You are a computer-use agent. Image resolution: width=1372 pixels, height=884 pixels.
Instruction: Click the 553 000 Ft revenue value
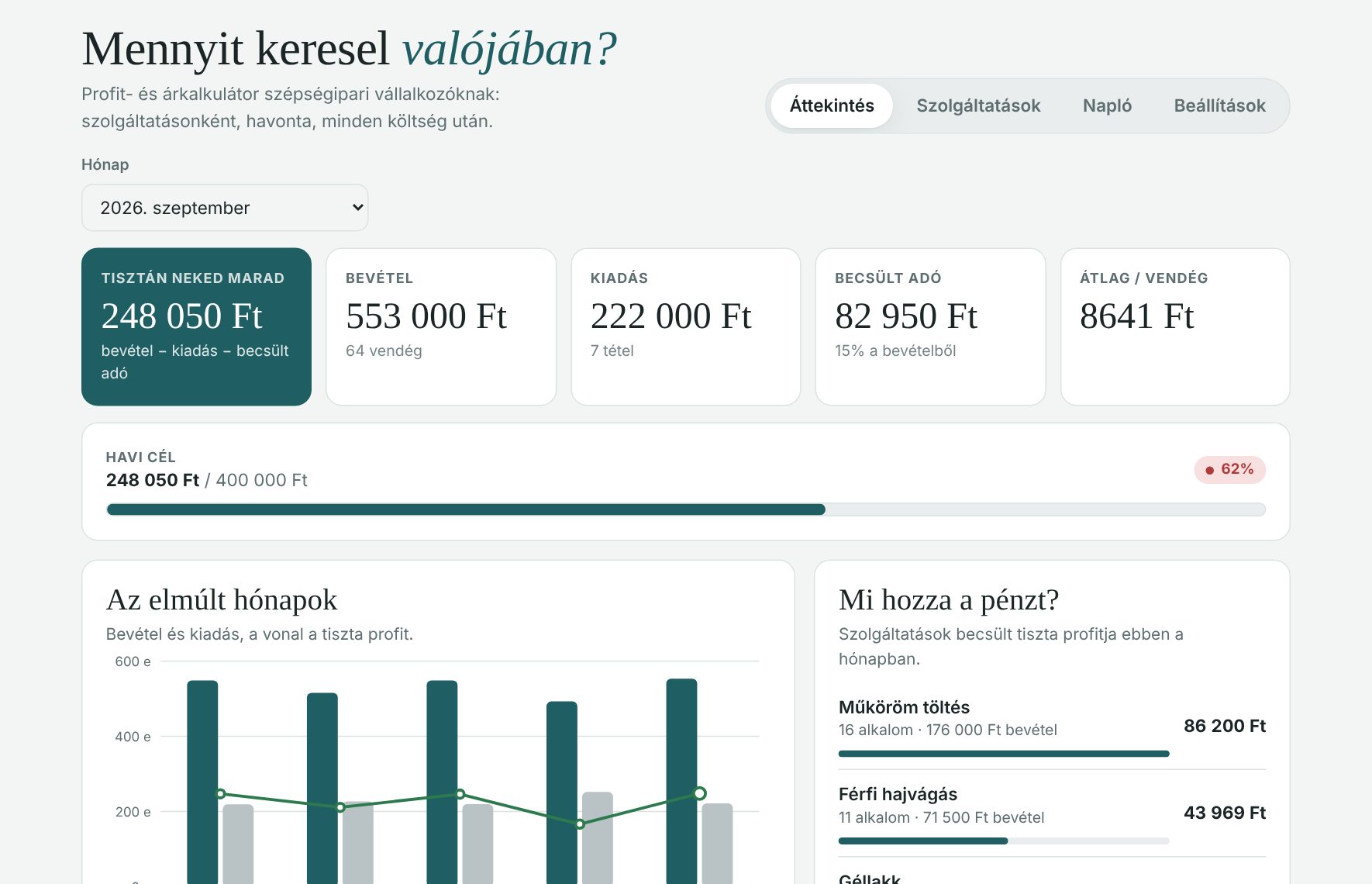click(426, 316)
